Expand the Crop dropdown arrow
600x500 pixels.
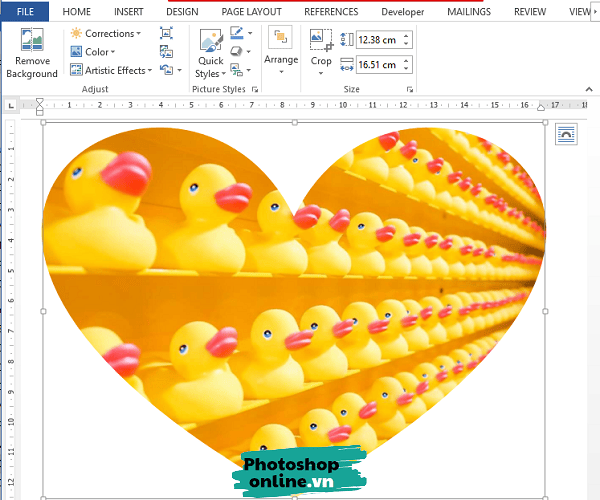pyautogui.click(x=321, y=73)
